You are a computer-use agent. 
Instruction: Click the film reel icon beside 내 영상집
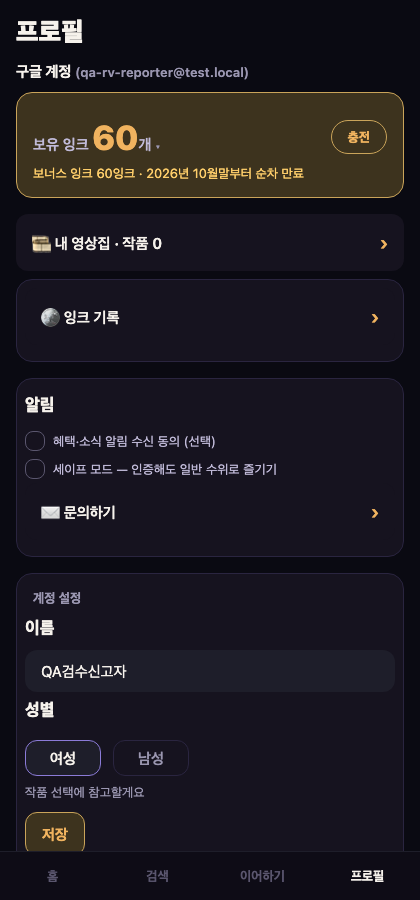click(42, 244)
